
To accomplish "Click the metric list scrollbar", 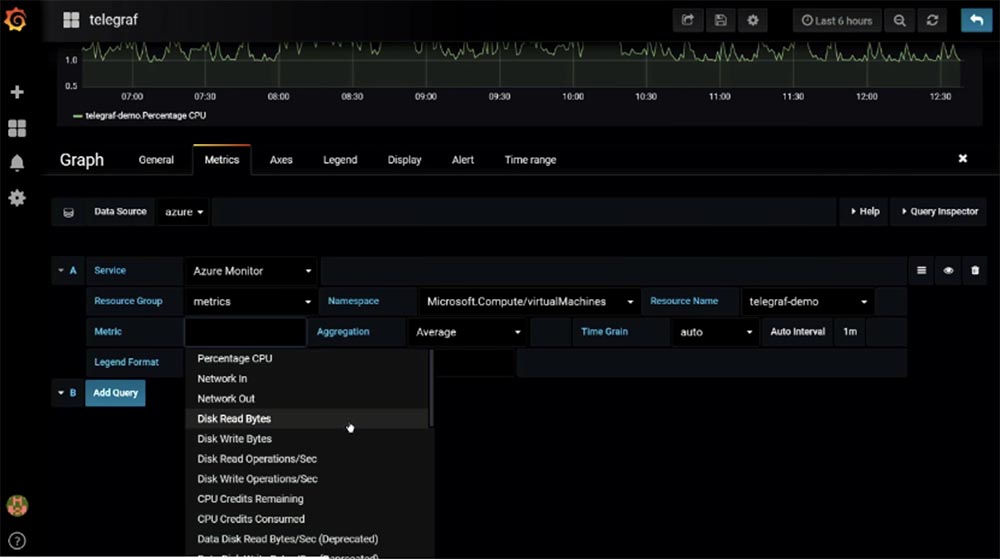I will point(432,389).
